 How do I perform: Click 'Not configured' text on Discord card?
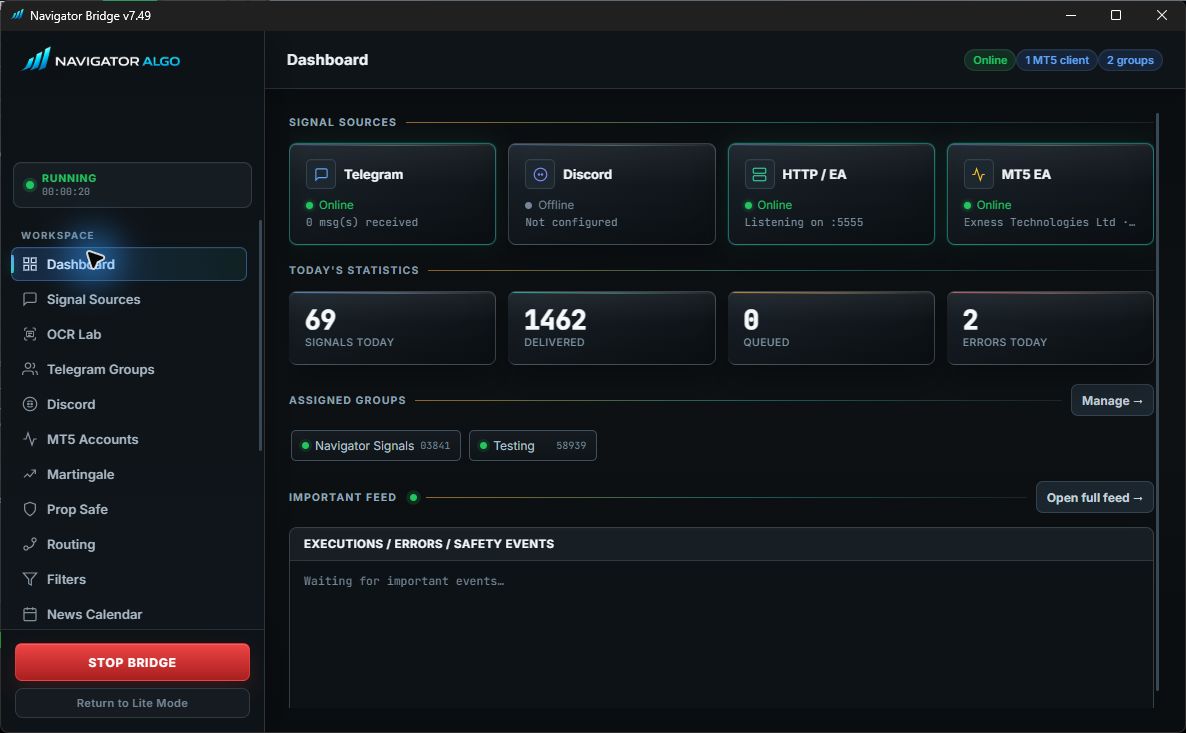(571, 222)
